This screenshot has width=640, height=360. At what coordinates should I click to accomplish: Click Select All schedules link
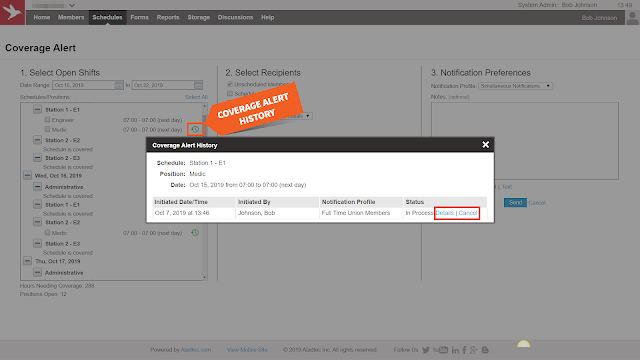click(x=196, y=97)
